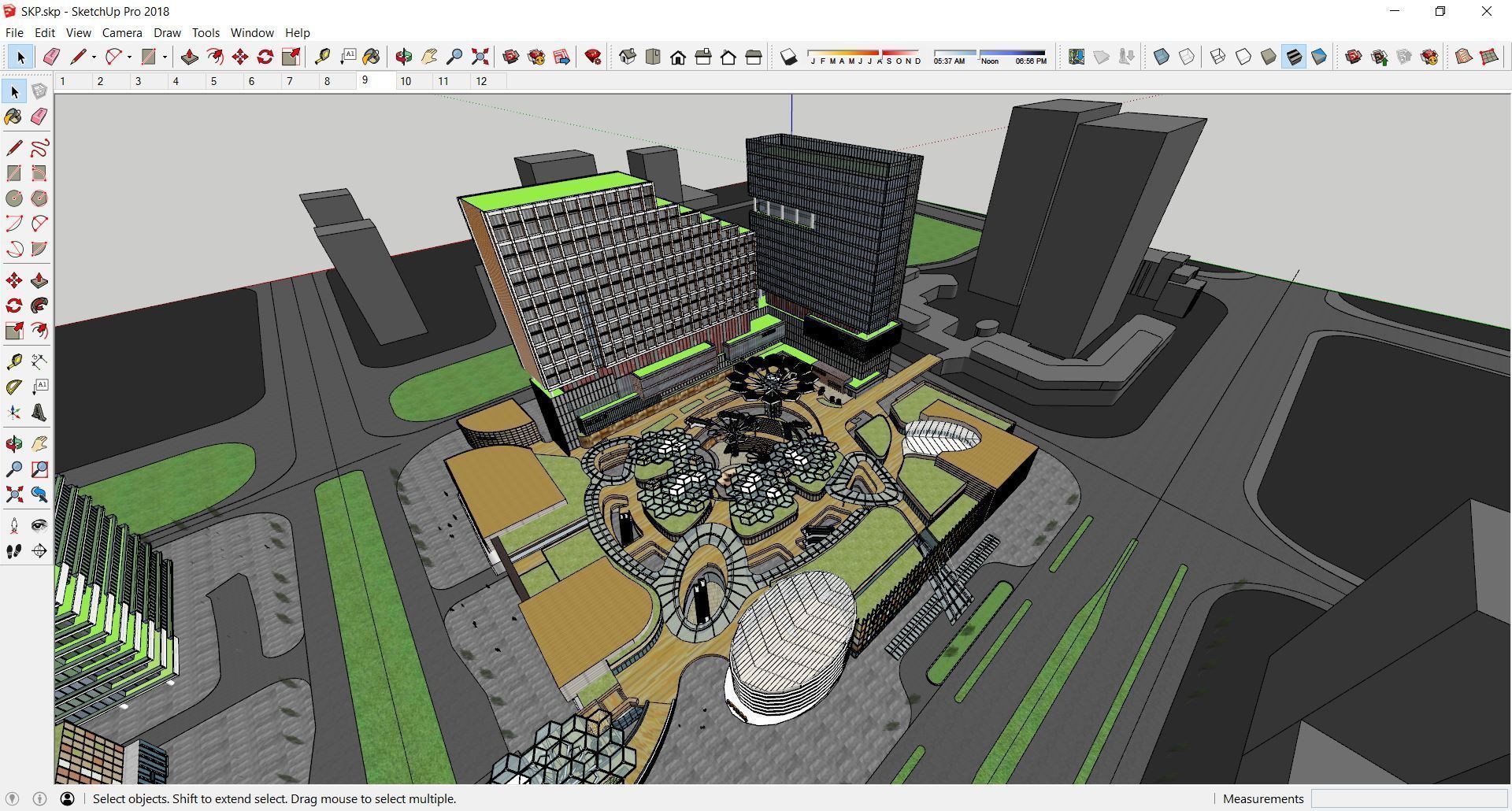The height and width of the screenshot is (811, 1512).
Task: Select the Axes tool
Action: coord(14,413)
